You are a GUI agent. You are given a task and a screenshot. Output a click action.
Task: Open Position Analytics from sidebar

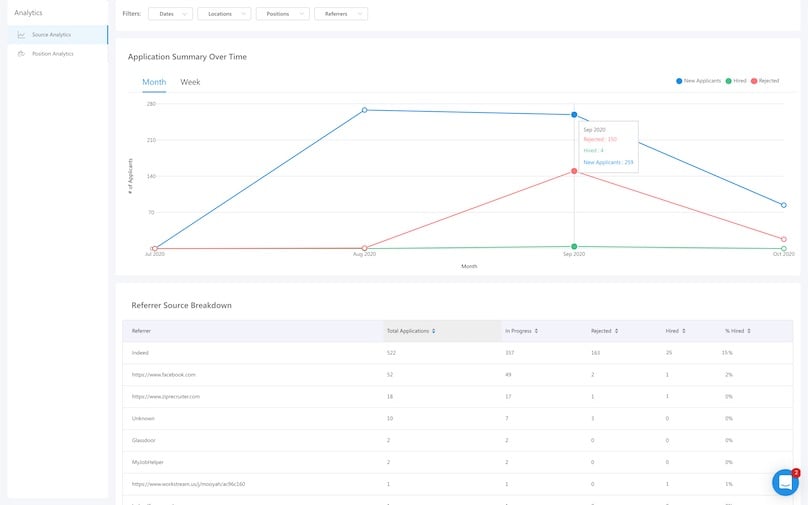click(53, 54)
